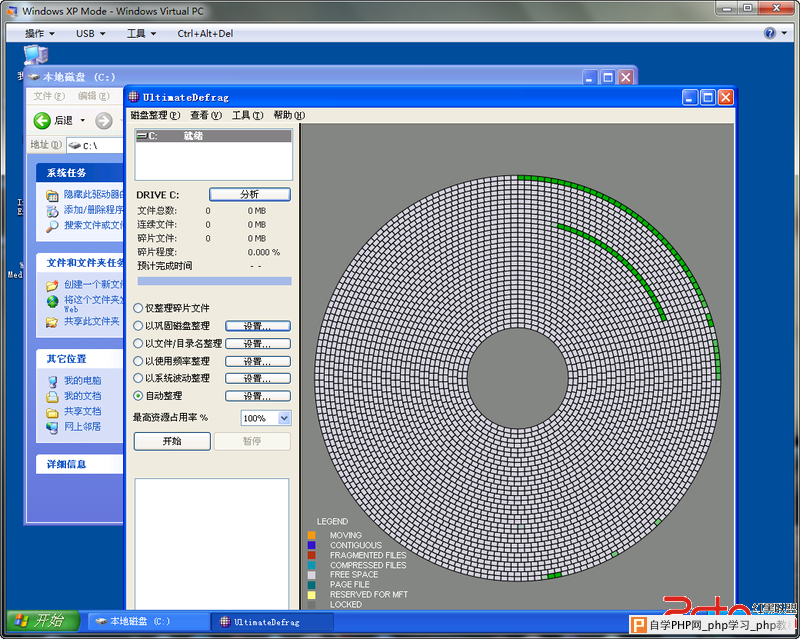
Task: Click the 暂停 pause button
Action: (252, 441)
